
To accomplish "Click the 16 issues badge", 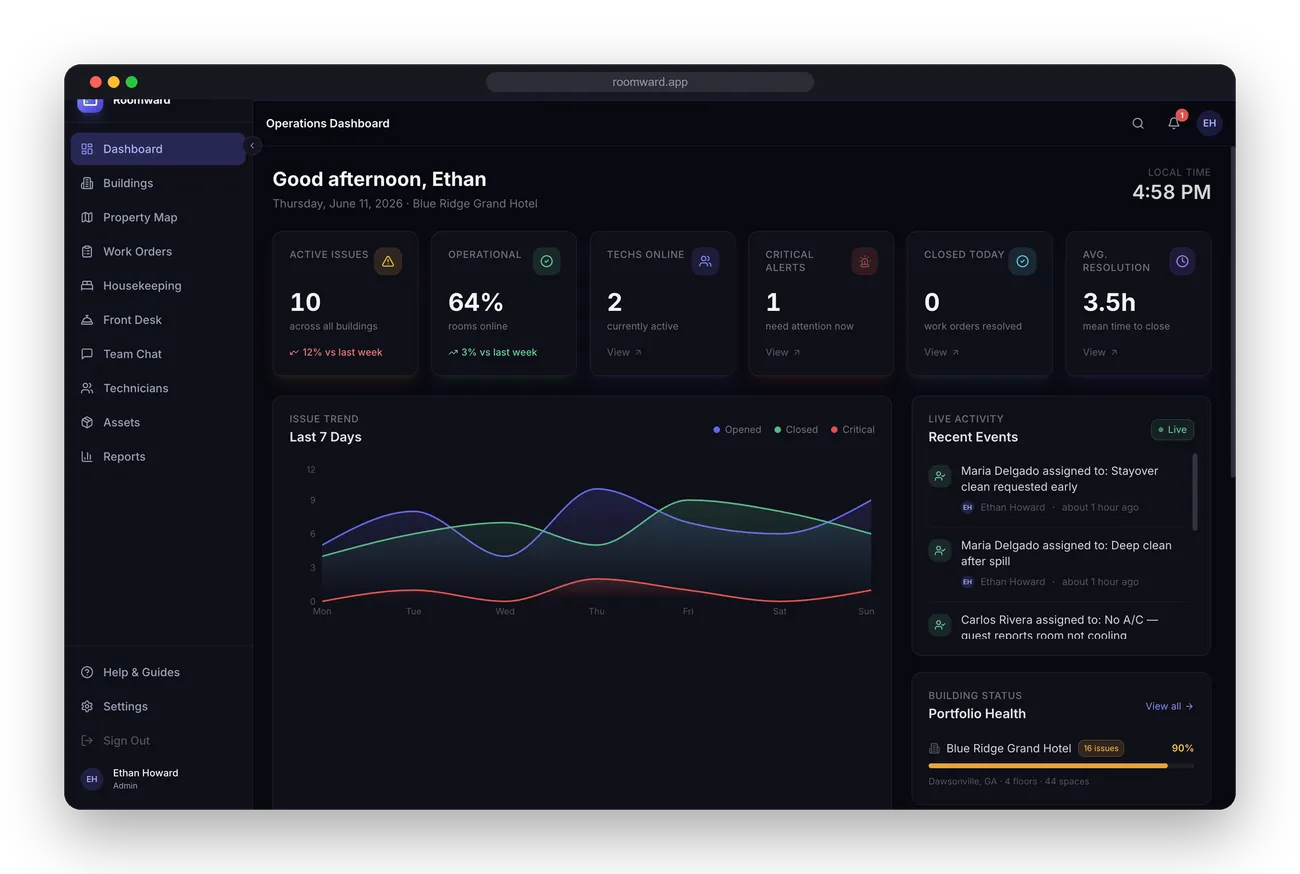I will coord(1101,748).
